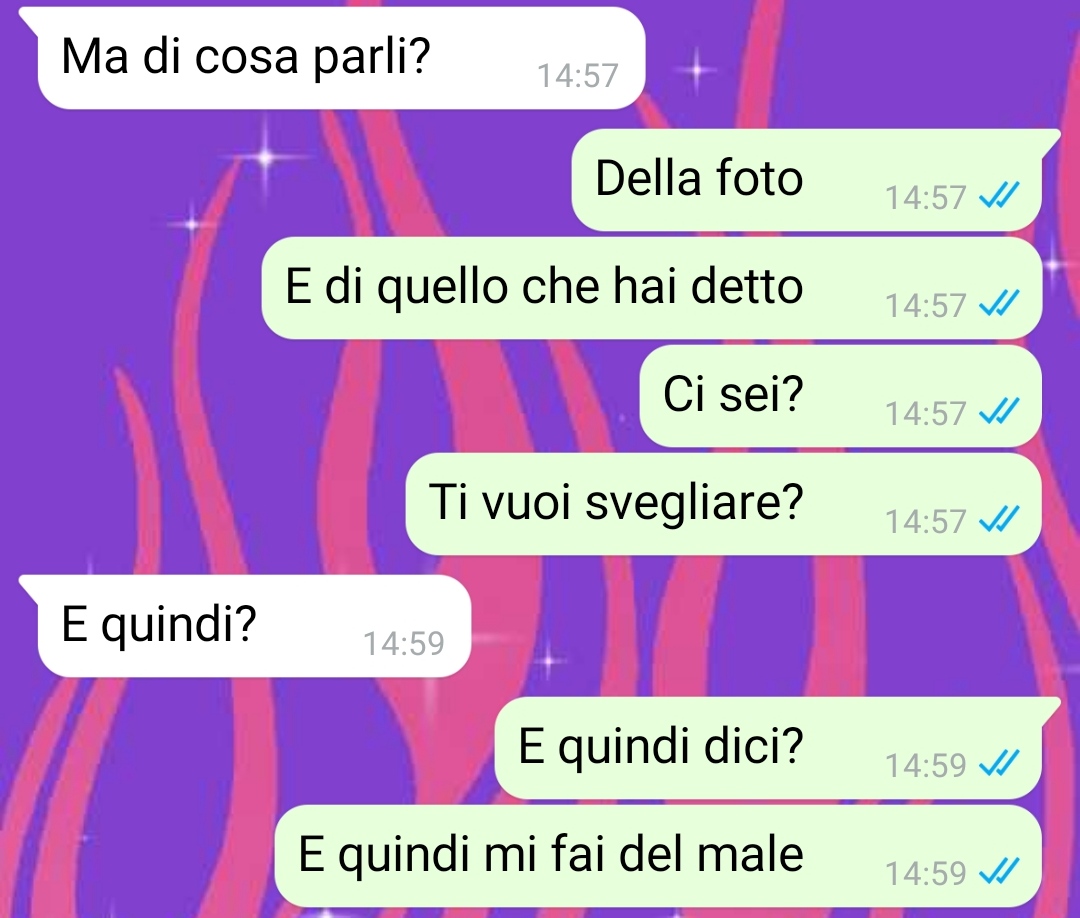Screen dimensions: 1080x918
Task: Click the 14:59 timestamp on 'E quindi dici?'
Action: [x=926, y=765]
